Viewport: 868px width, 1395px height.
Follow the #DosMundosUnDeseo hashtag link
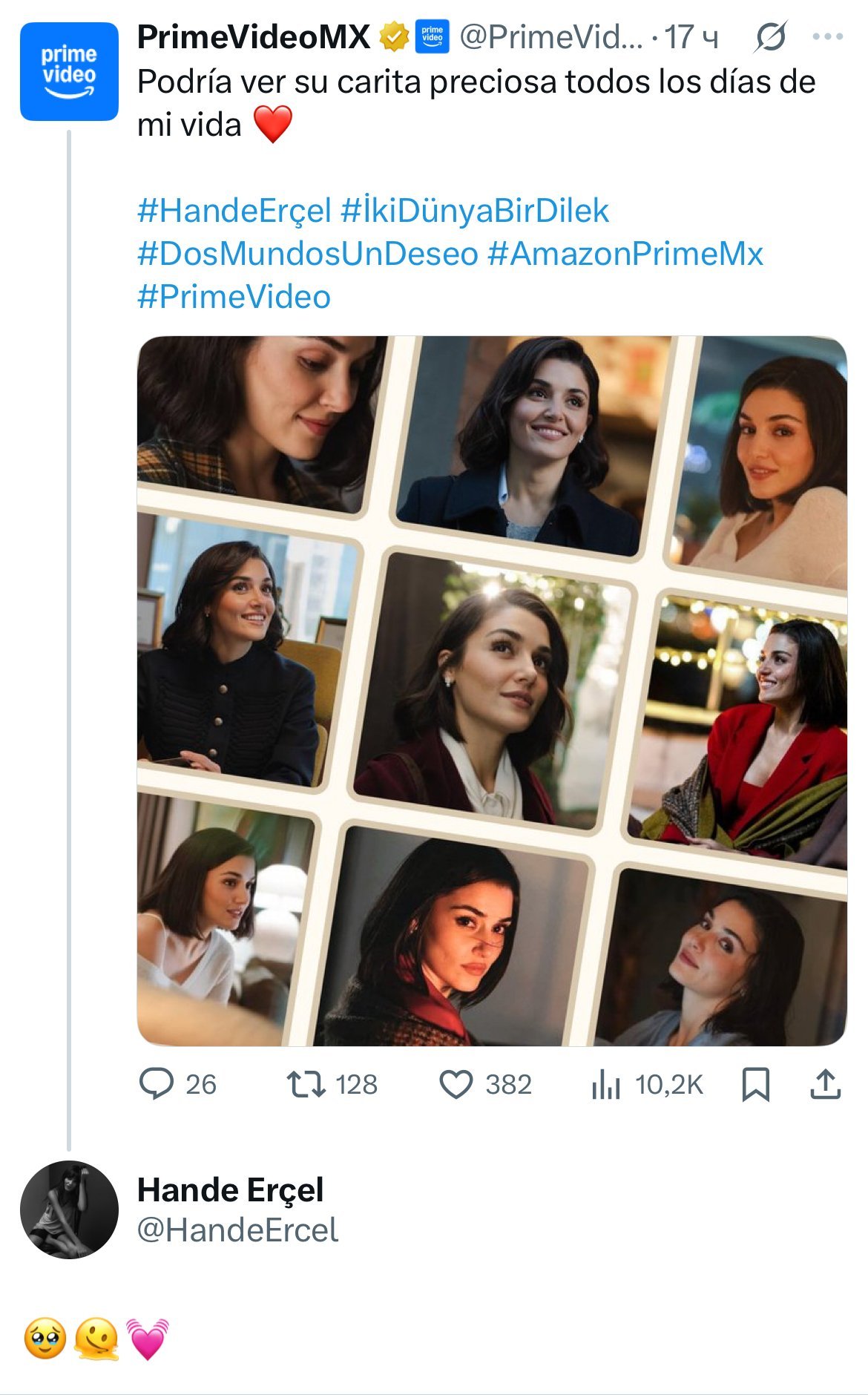coord(307,254)
